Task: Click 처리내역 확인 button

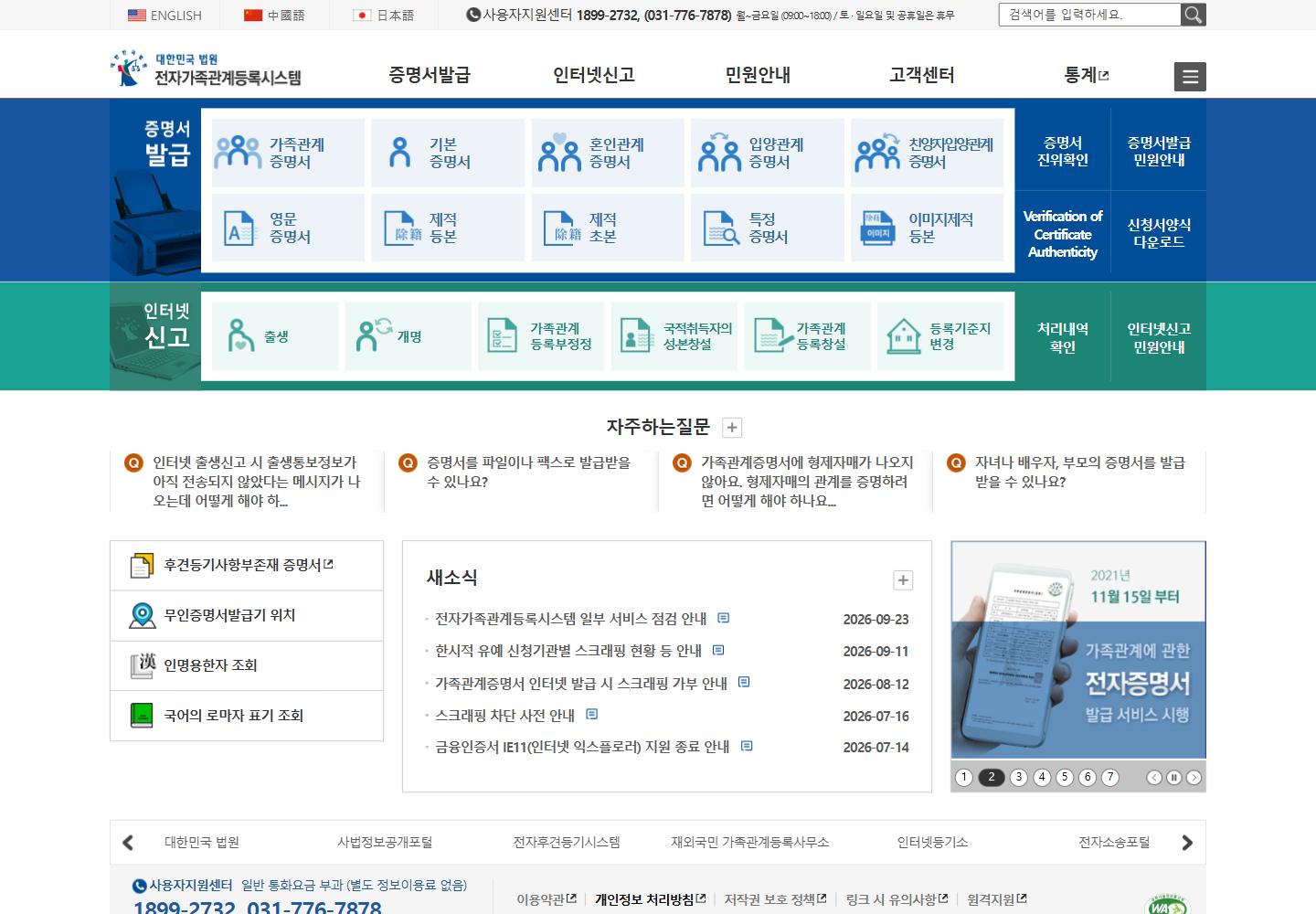Action: click(x=1063, y=337)
